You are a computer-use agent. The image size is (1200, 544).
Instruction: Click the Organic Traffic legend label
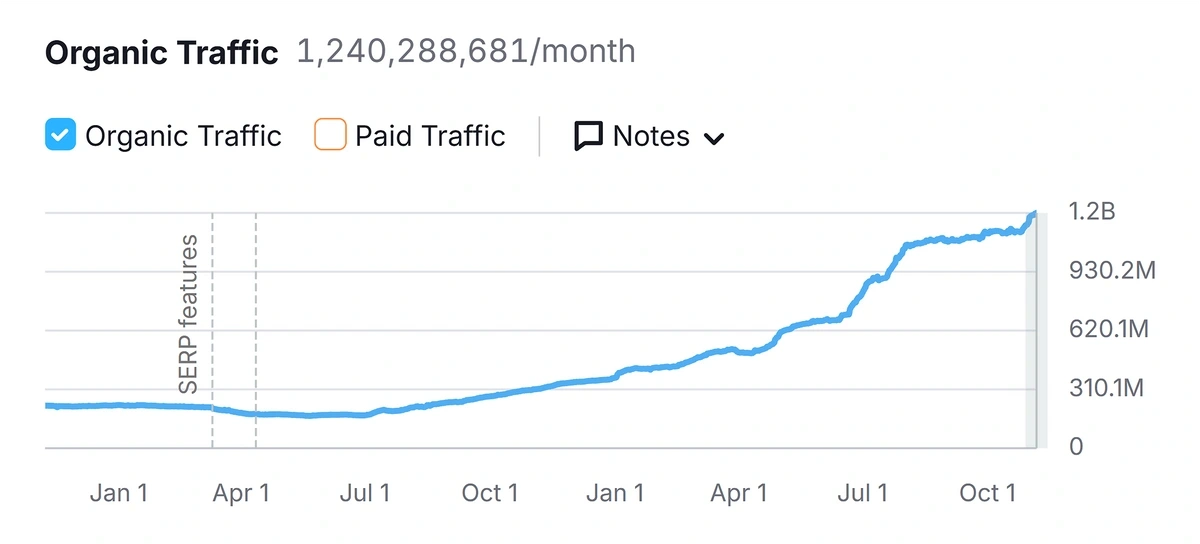click(x=183, y=136)
